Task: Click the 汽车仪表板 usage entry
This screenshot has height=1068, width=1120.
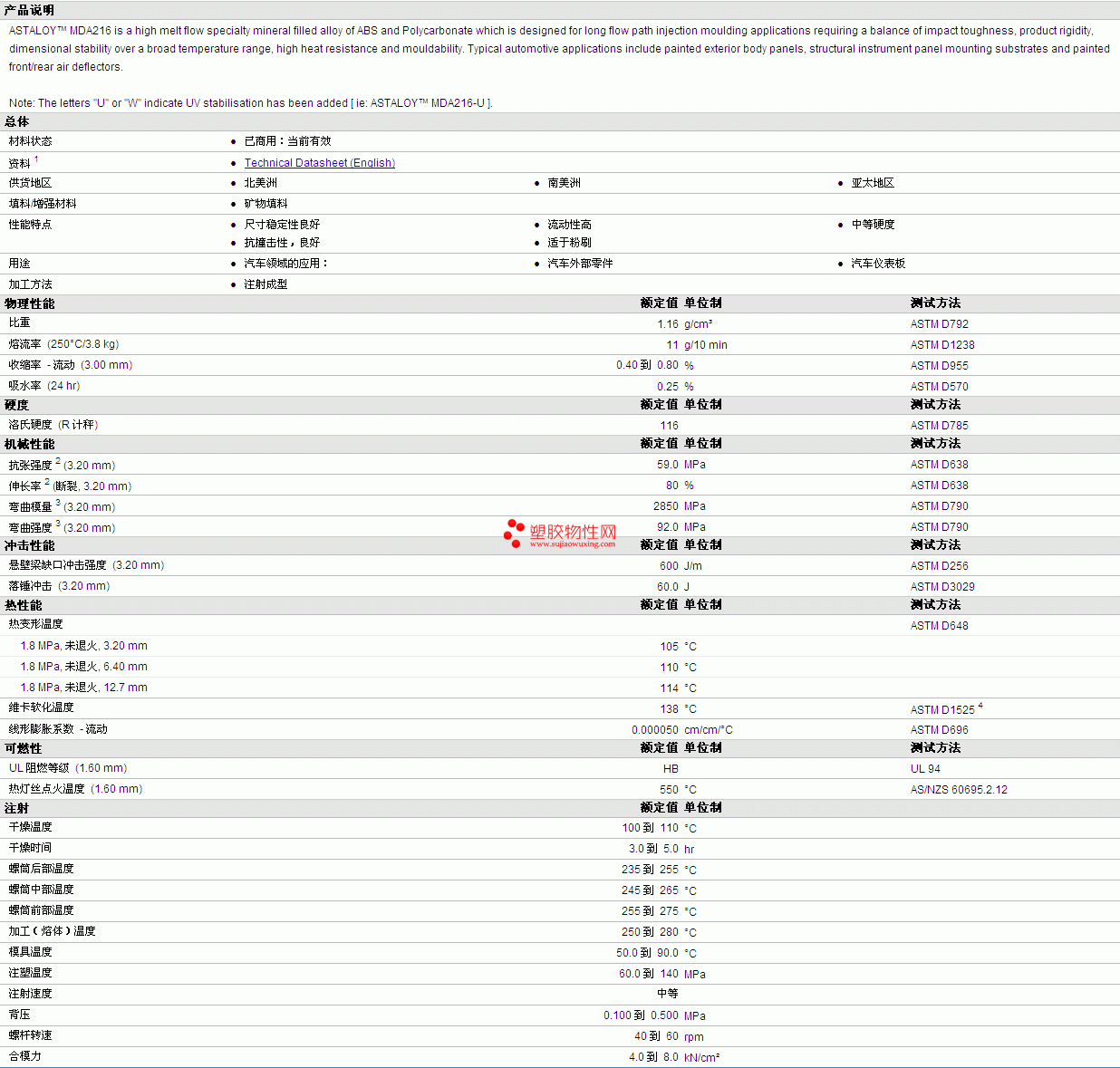Action: (878, 264)
